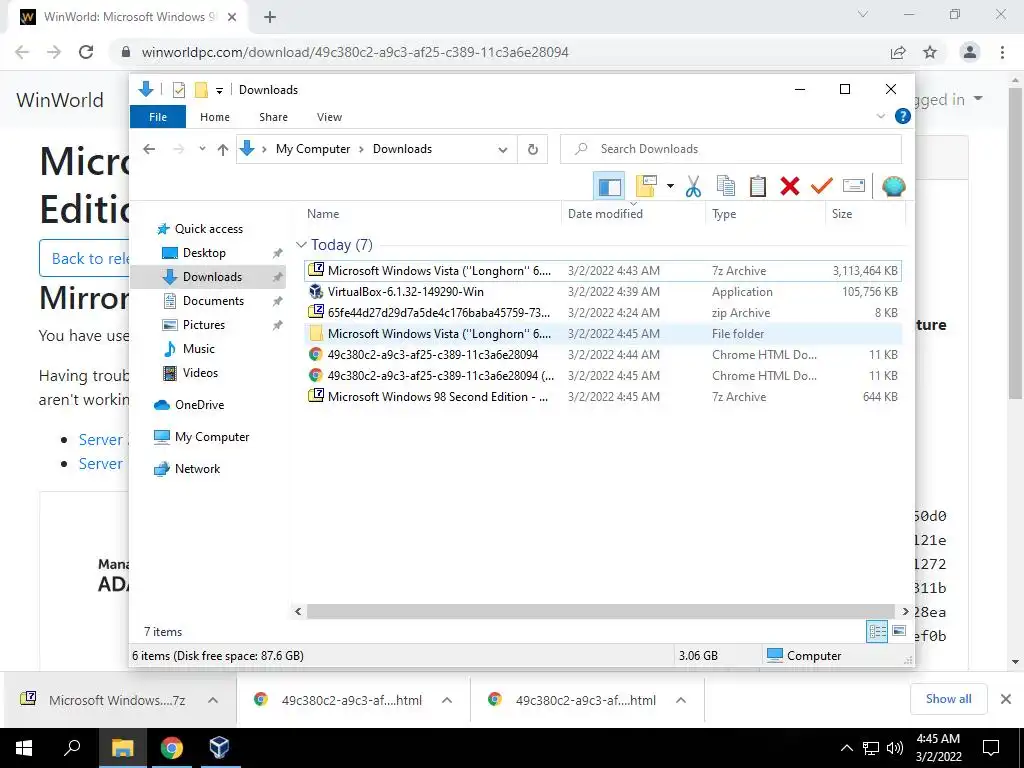Image resolution: width=1024 pixels, height=768 pixels.
Task: Click the Properties checkbox icon in the quick access toolbar
Action: [x=178, y=90]
